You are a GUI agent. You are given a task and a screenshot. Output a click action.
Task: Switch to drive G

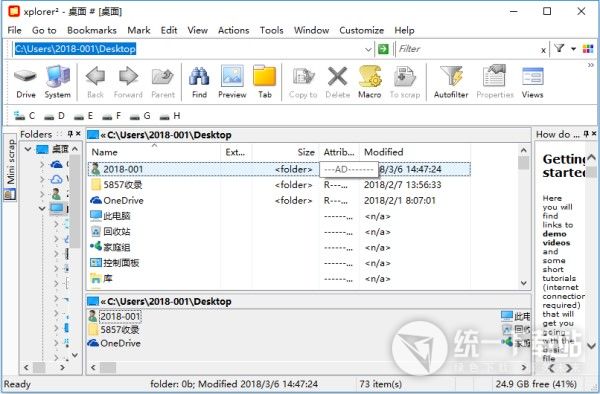click(x=140, y=116)
